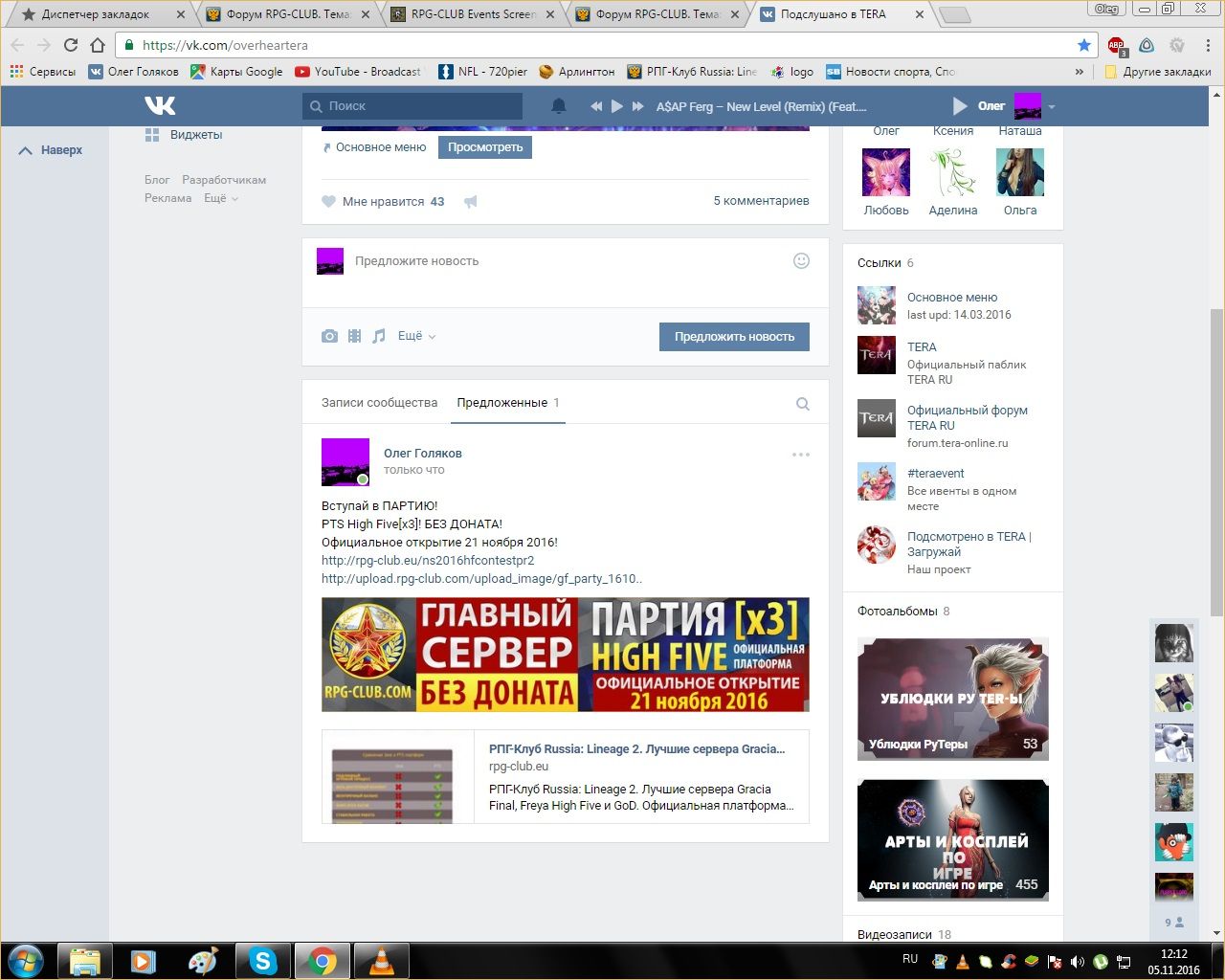Bookmark this page with the star
The image size is (1225, 980).
tap(1083, 45)
